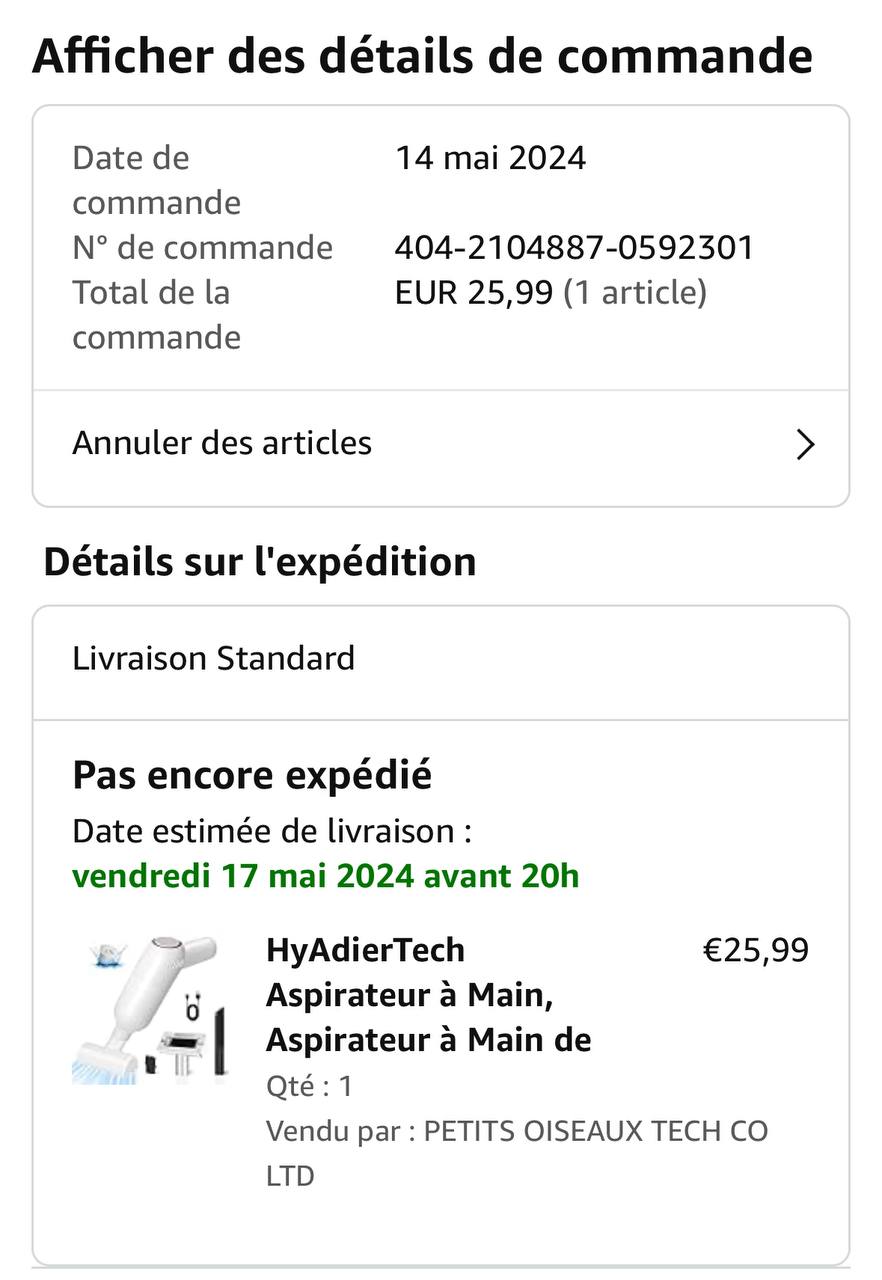The image size is (882, 1280).
Task: Click the €25,99 item price
Action: click(x=755, y=950)
